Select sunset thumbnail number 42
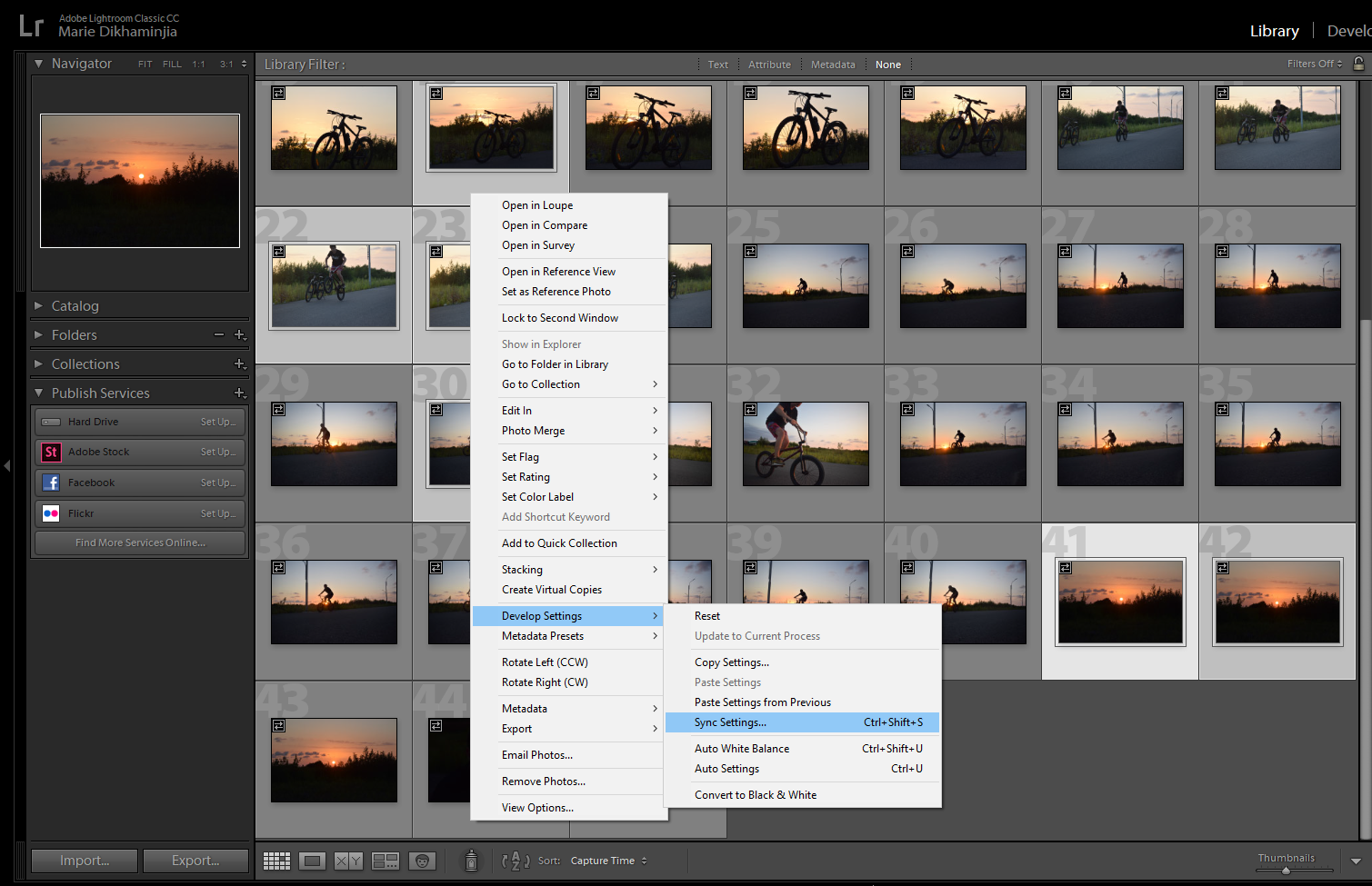This screenshot has height=886, width=1372. (1277, 602)
